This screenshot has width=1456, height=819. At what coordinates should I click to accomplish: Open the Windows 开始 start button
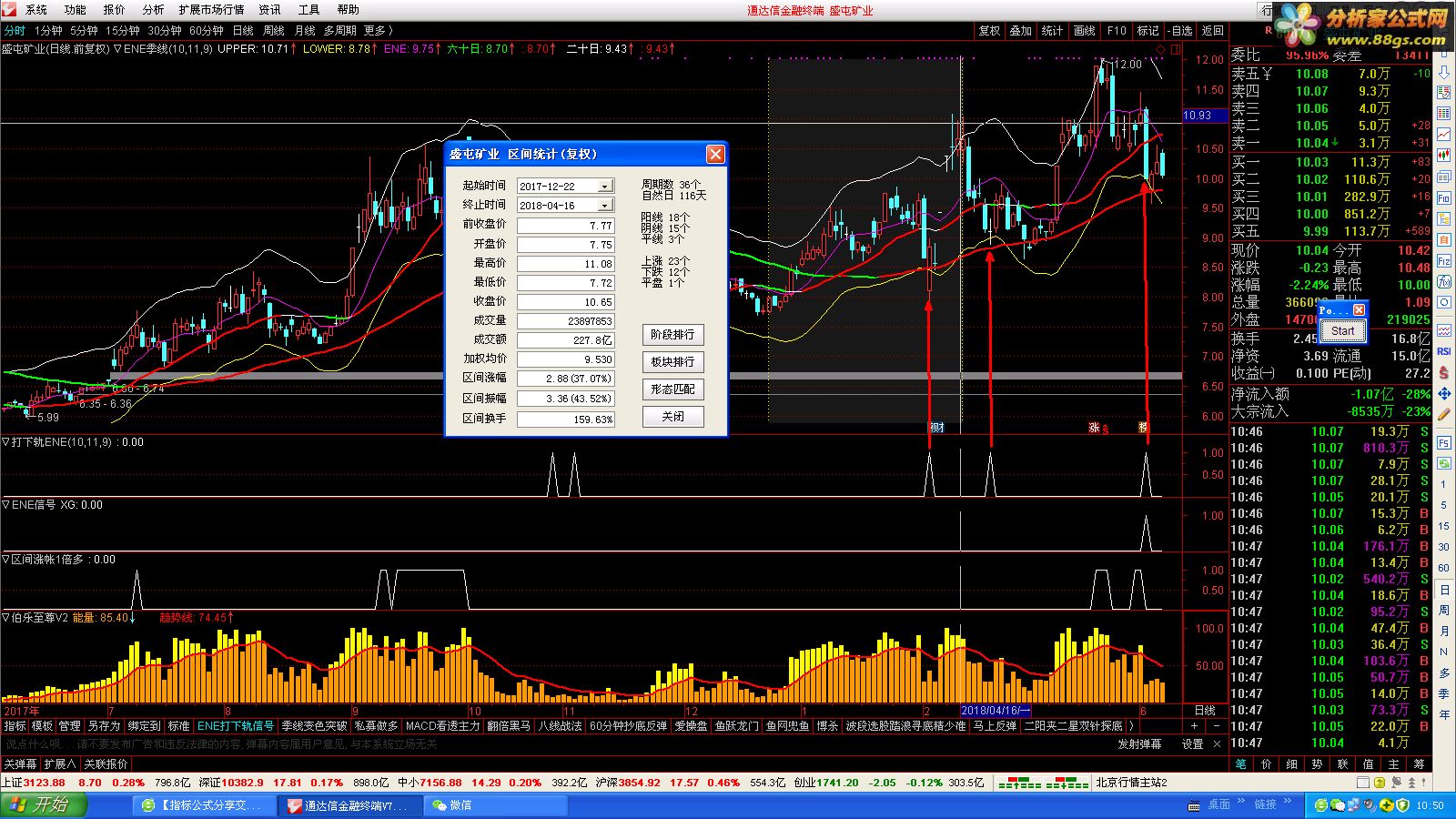(44, 805)
